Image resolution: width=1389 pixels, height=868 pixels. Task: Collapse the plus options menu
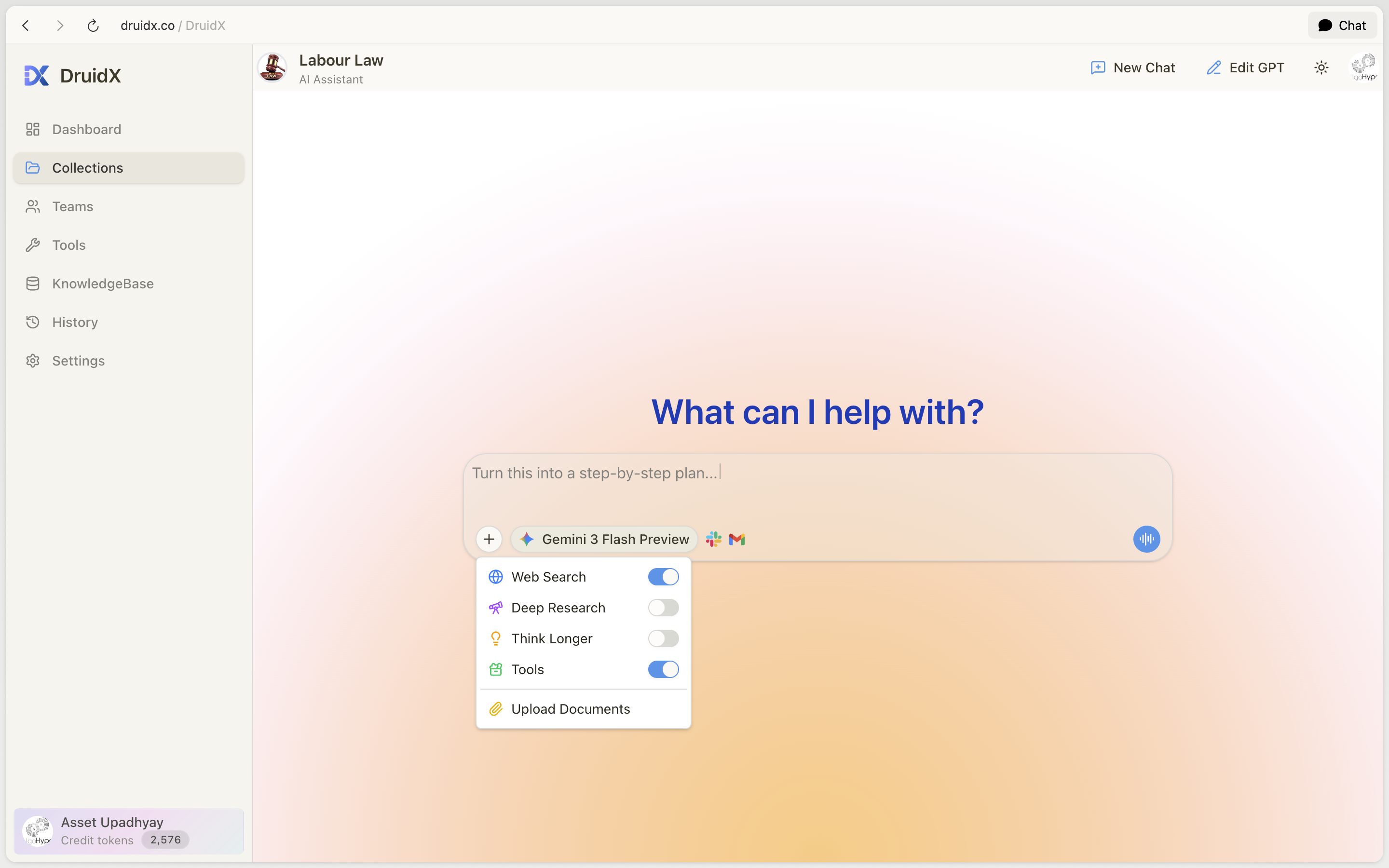489,539
